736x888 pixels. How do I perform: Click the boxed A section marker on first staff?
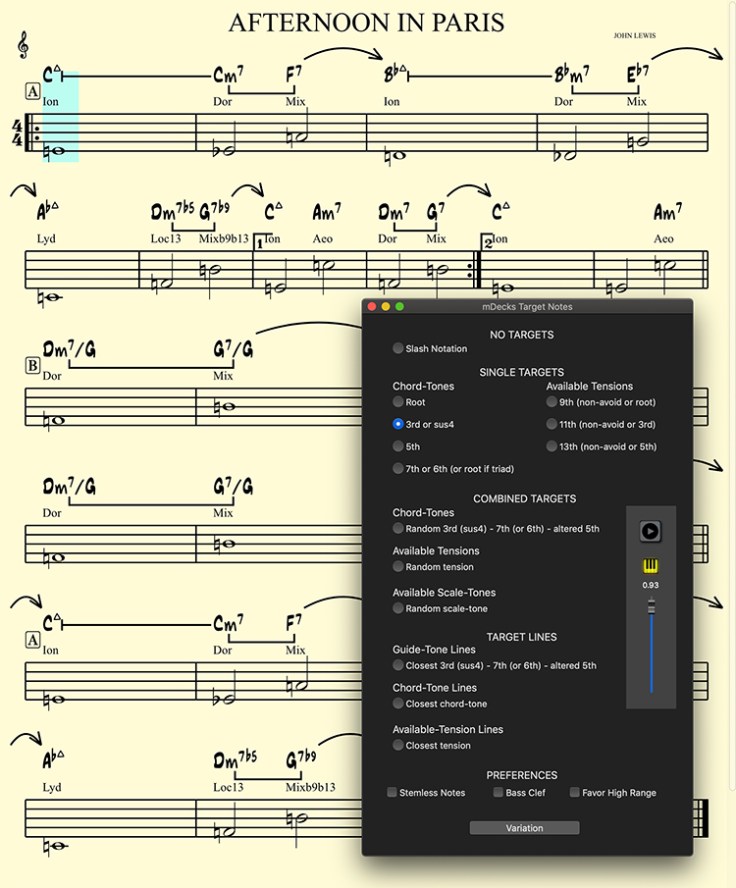(33, 92)
